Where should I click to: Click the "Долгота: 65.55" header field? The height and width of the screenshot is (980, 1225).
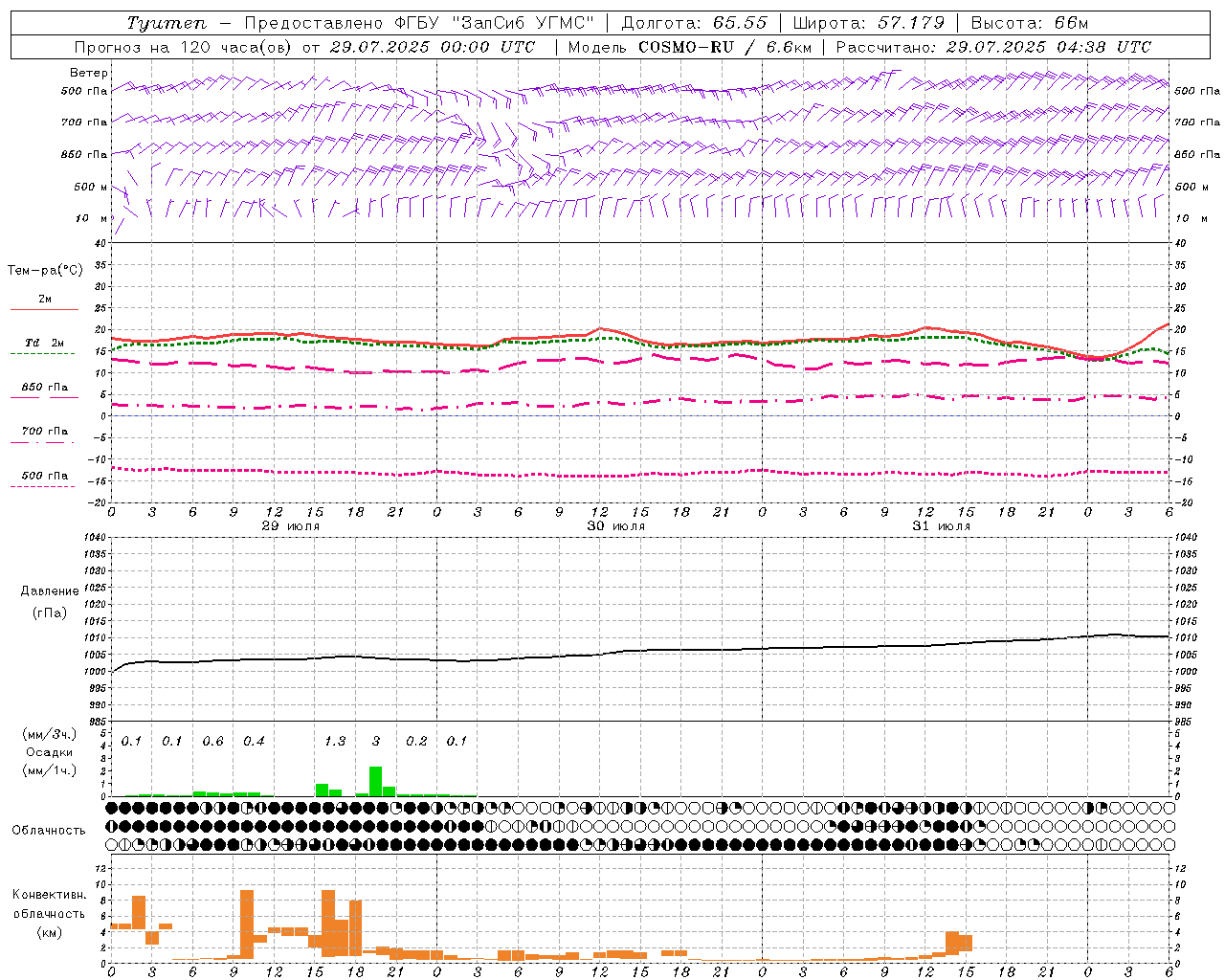tap(694, 23)
